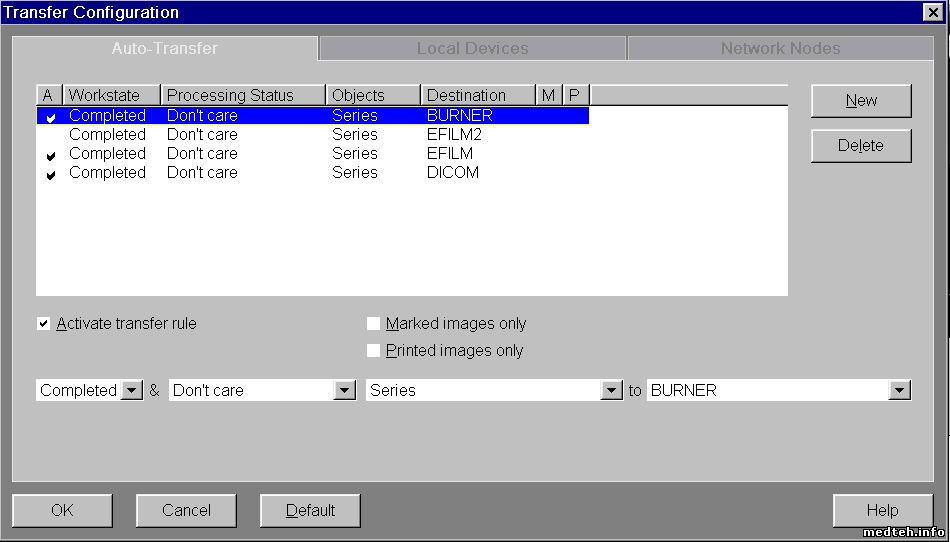Image resolution: width=950 pixels, height=542 pixels.
Task: Expand the Series objects dropdown
Action: pos(612,391)
